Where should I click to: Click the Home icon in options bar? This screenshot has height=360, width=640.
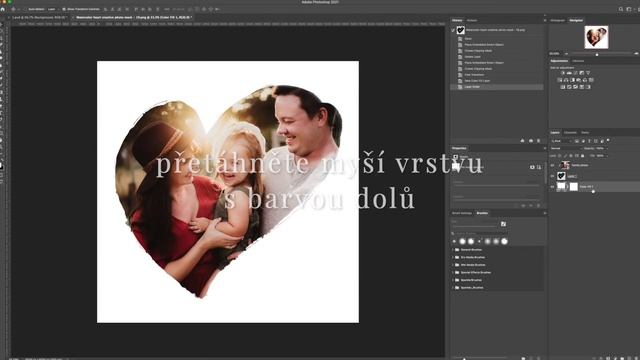click(3, 9)
